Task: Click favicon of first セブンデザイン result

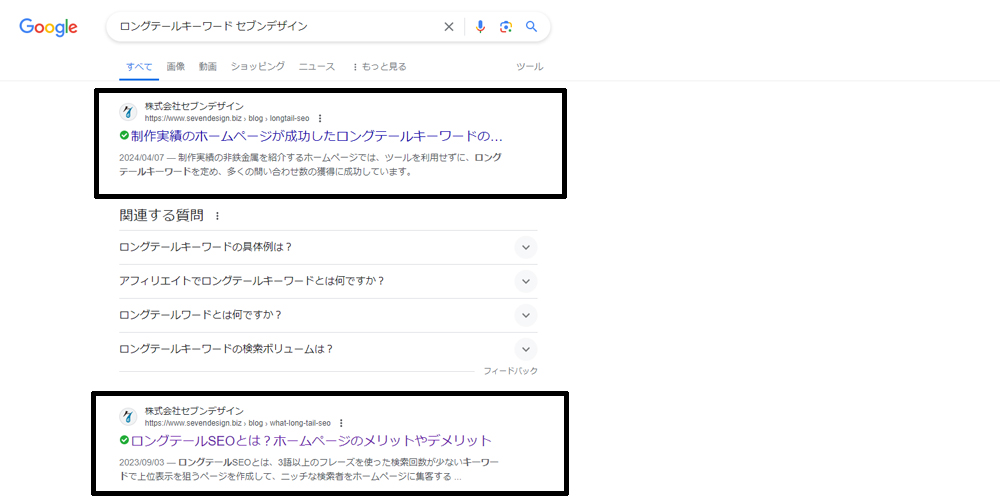Action: click(128, 112)
